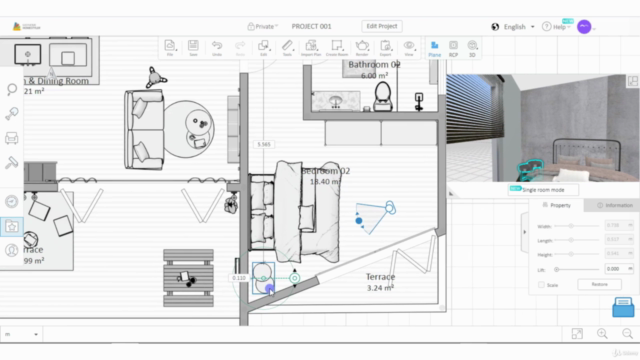Open the Tools ruler icon

tap(287, 48)
